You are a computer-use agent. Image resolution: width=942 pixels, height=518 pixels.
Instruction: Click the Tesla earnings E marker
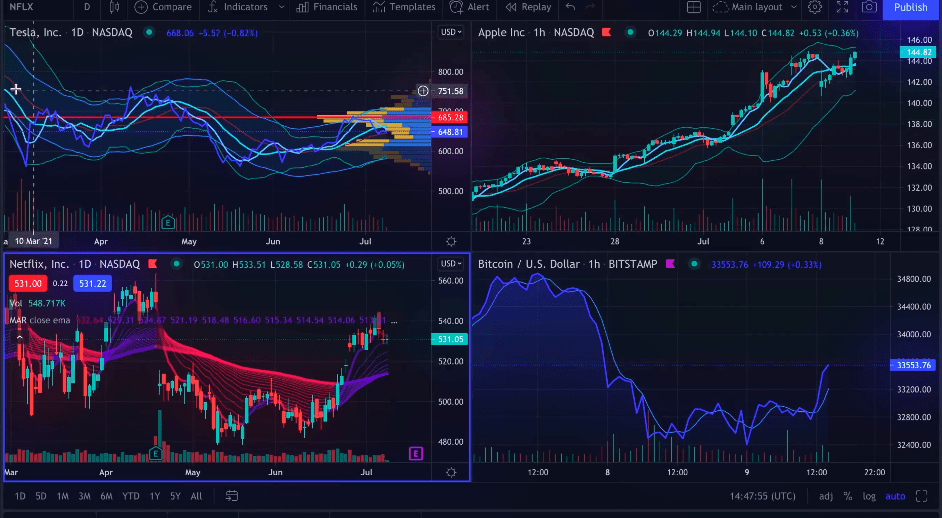click(168, 223)
